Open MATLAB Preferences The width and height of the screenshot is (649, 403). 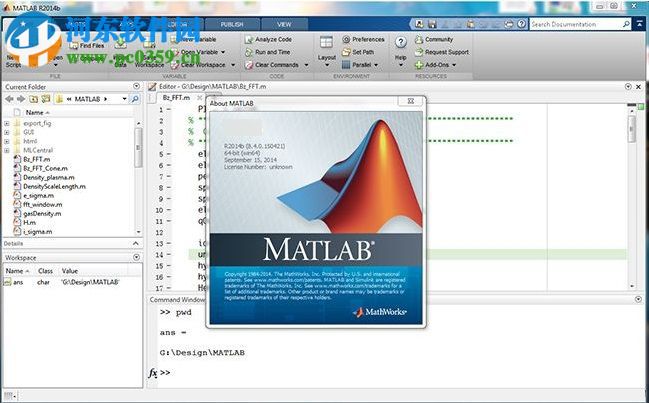tap(363, 39)
